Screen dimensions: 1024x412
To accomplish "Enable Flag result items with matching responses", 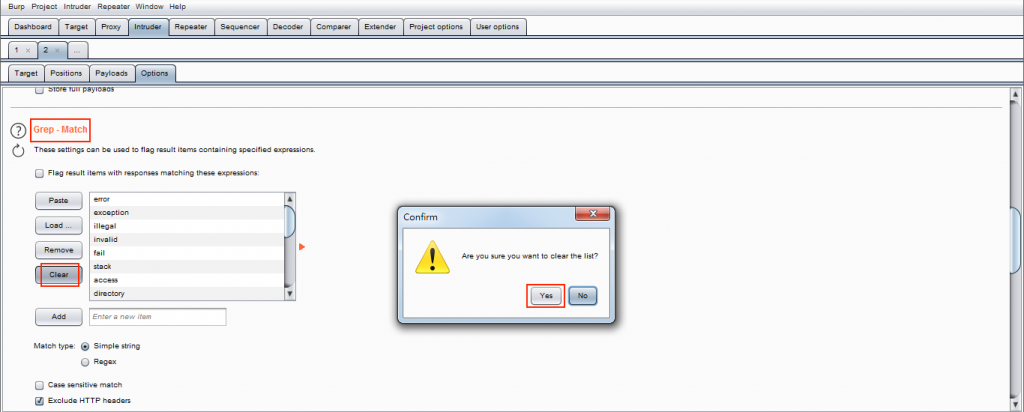I will 39,174.
